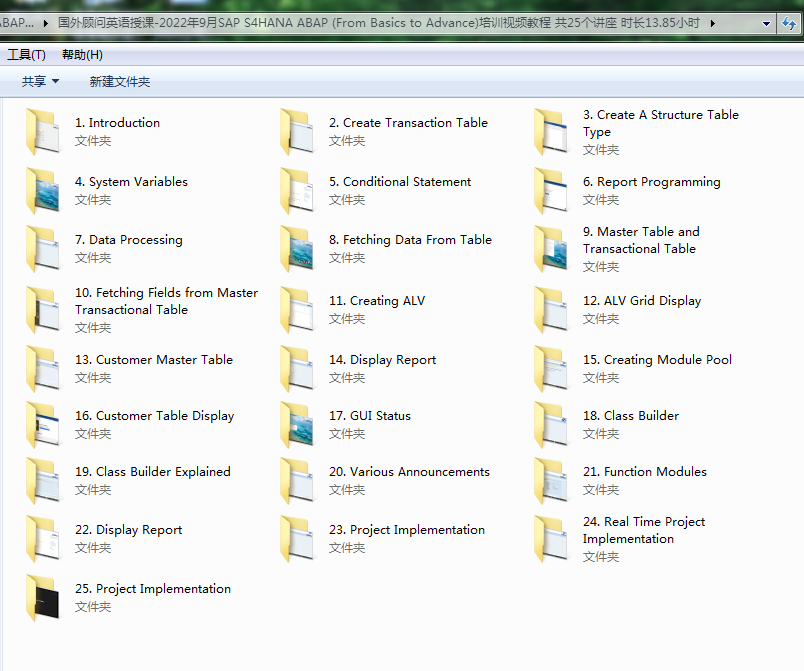Select folder icon of 9. Master Table and Transactional Table
This screenshot has height=671, width=804.
[551, 249]
